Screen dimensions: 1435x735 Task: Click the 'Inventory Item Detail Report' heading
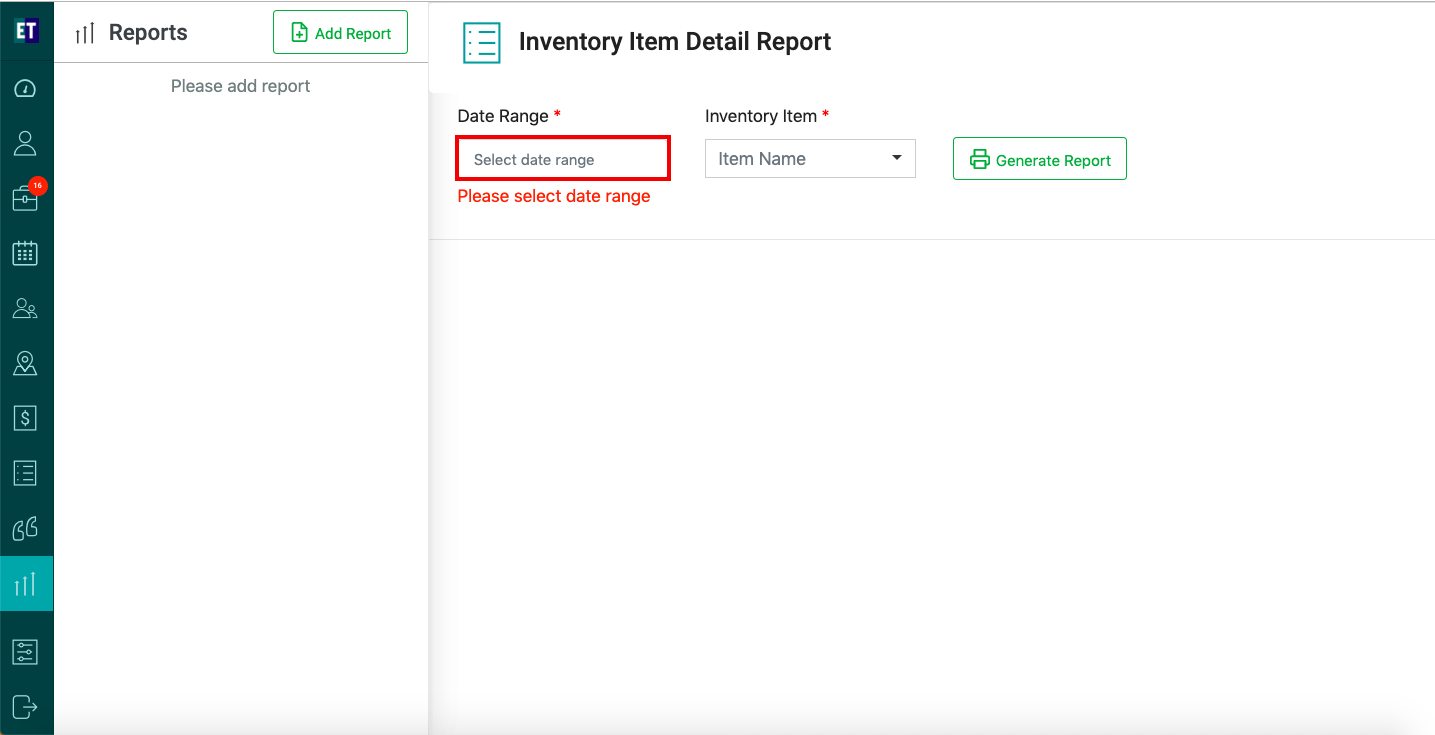675,42
